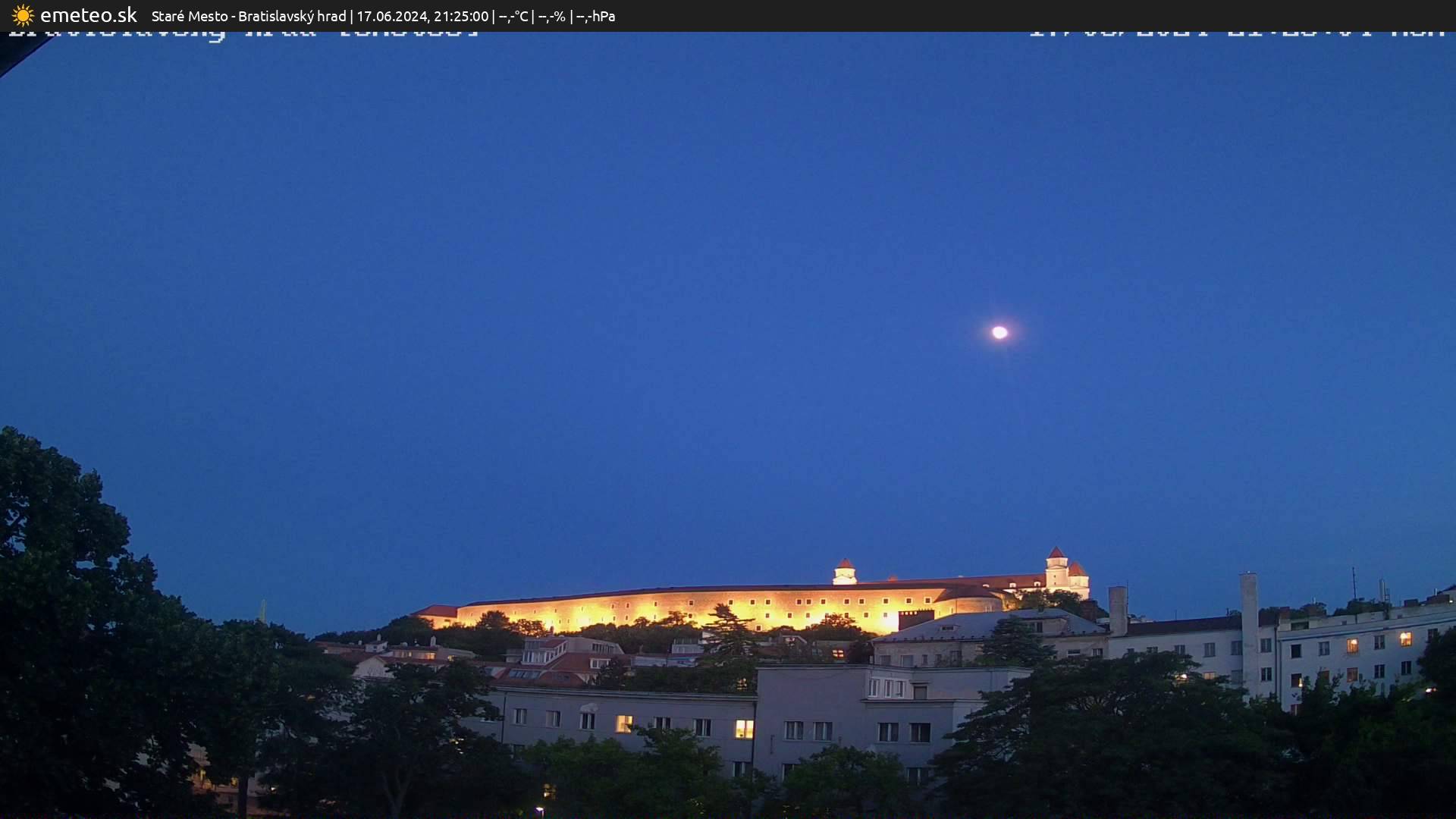Click the pressure hPa indicator

(x=596, y=16)
